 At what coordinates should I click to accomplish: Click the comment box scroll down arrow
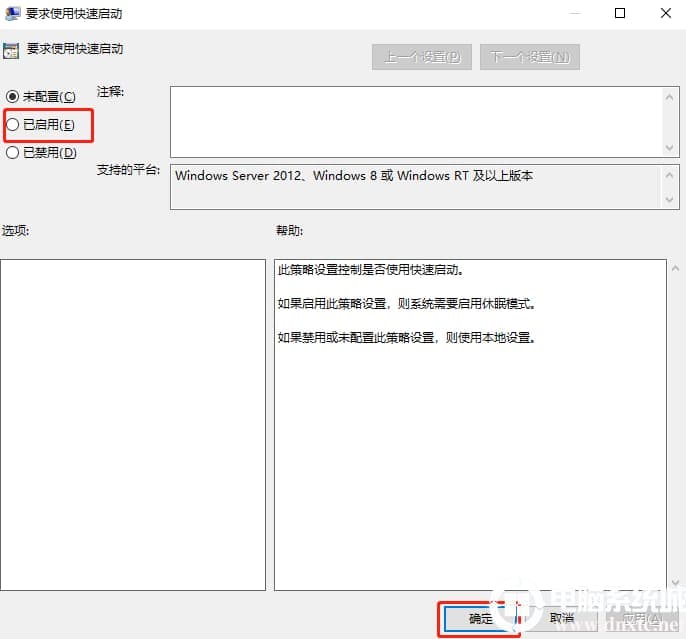tap(669, 147)
